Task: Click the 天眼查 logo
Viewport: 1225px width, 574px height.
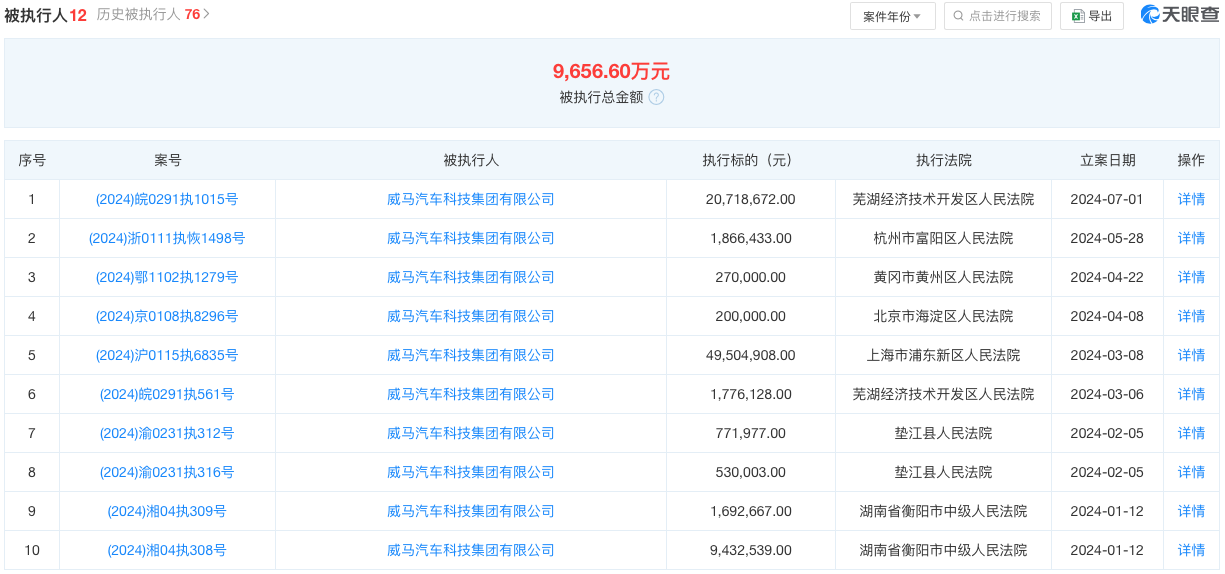Action: point(1179,15)
